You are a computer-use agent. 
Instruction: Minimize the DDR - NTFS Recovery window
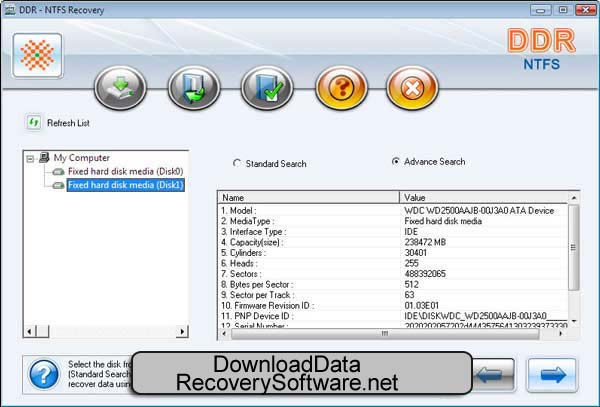(x=540, y=10)
